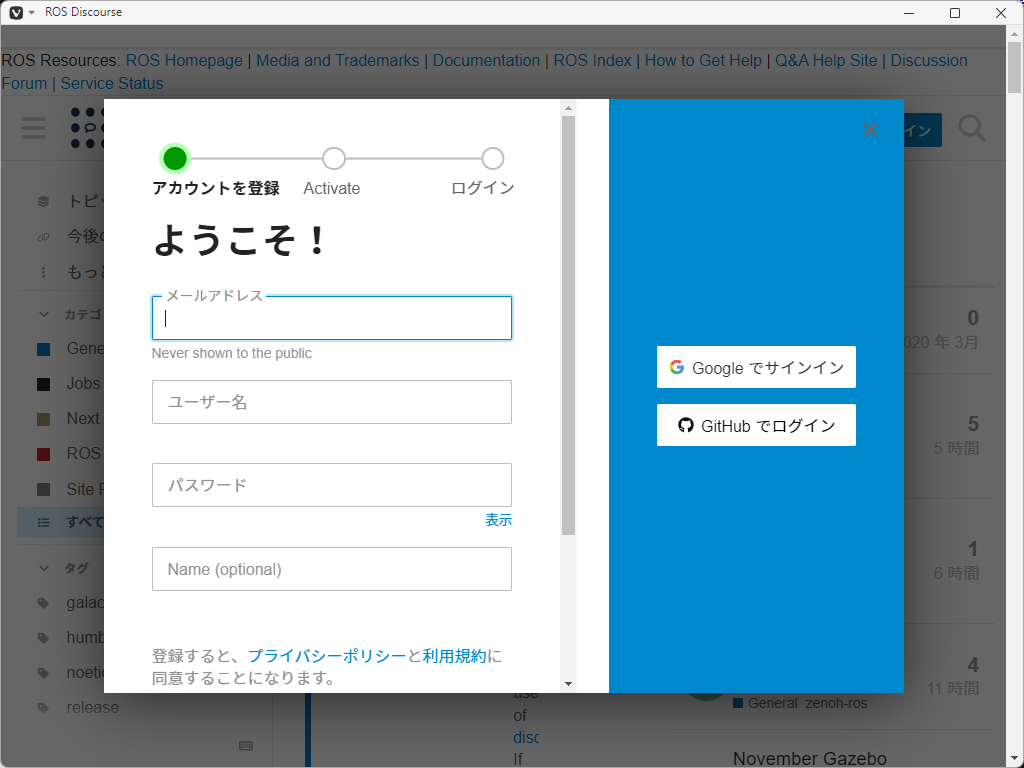Click the tag icon beside humble
The height and width of the screenshot is (768, 1024).
tap(43, 637)
